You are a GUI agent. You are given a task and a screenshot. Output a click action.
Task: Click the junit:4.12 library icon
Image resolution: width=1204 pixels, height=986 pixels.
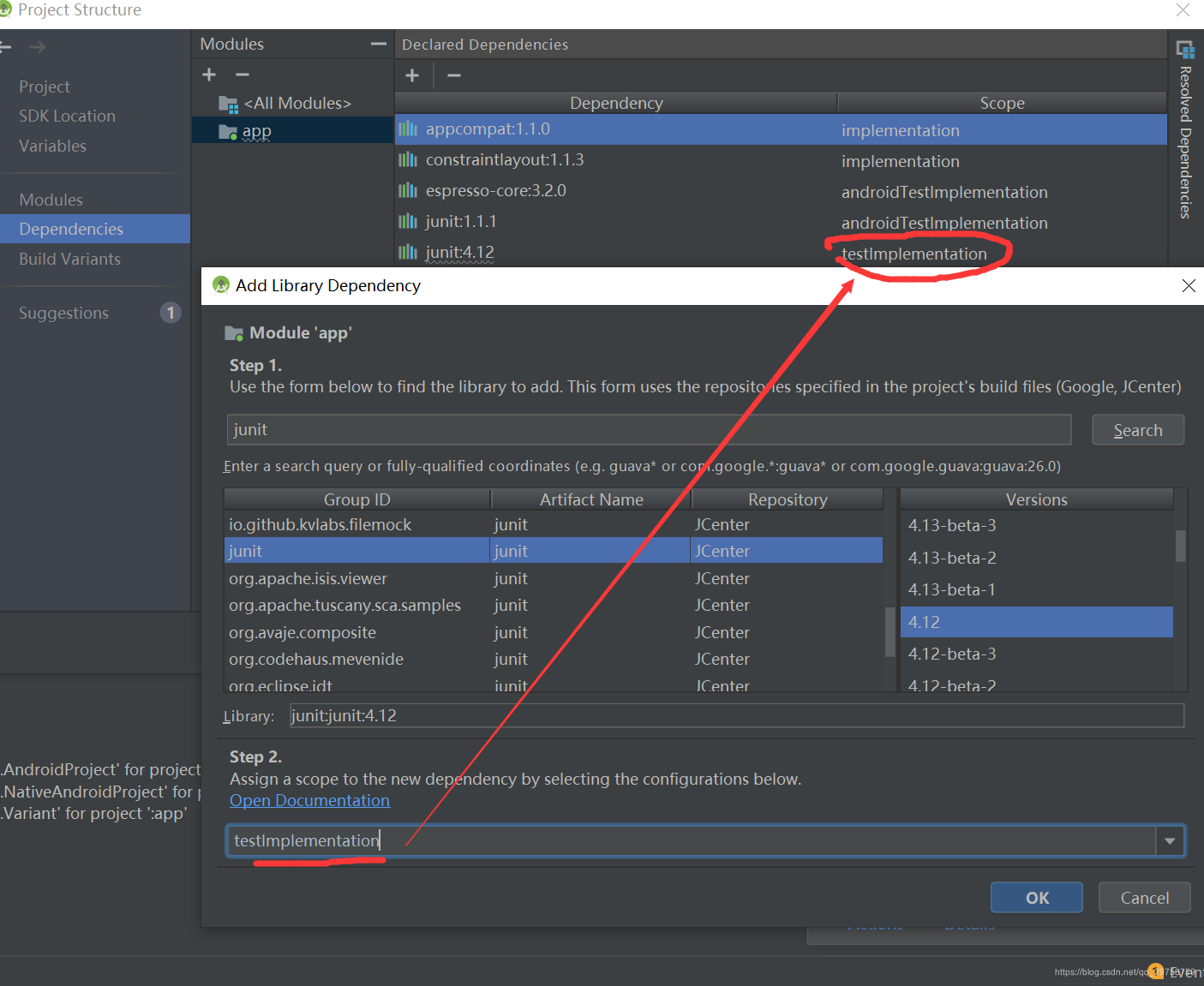408,253
